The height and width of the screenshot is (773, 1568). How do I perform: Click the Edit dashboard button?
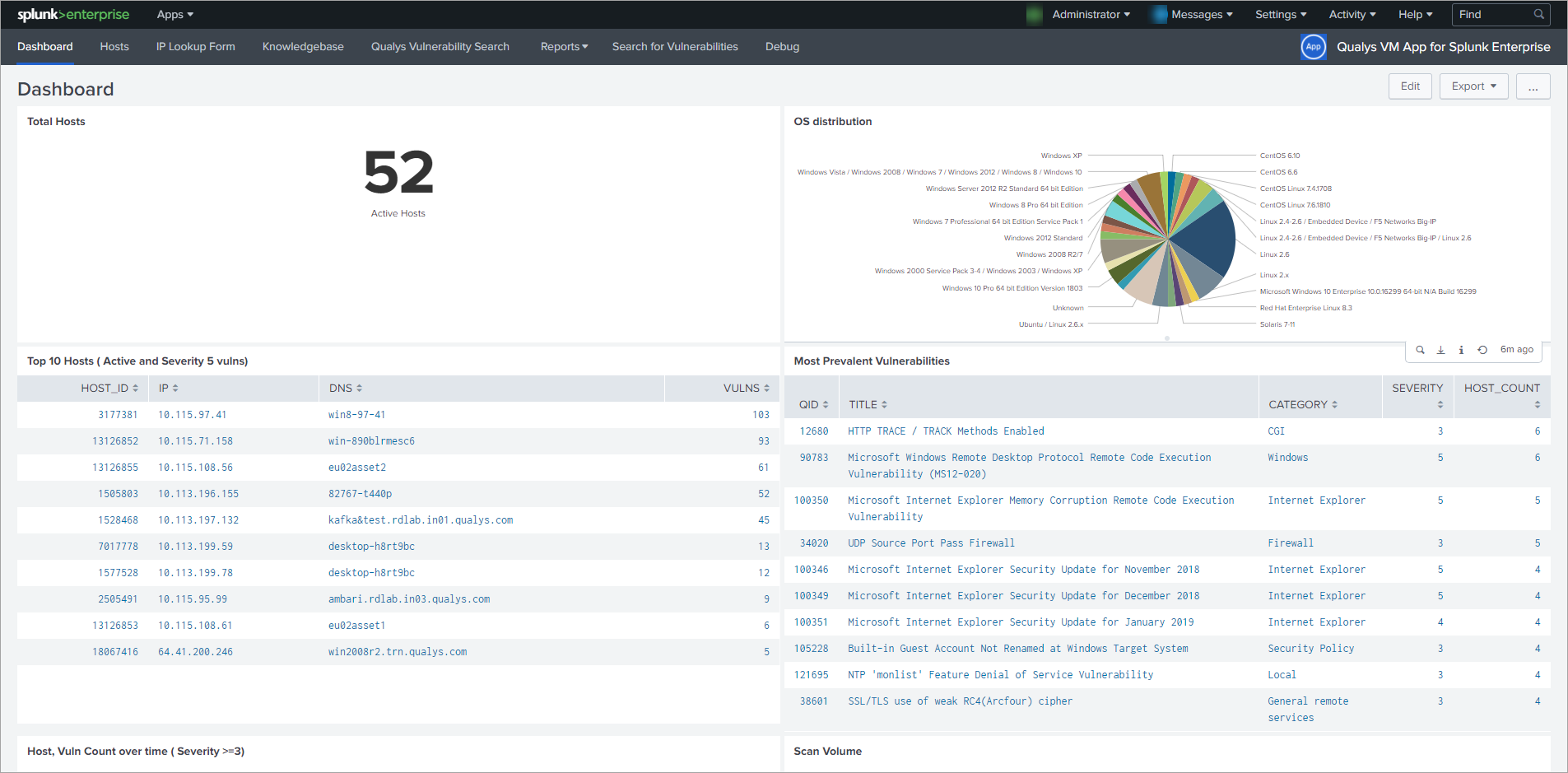point(1410,86)
